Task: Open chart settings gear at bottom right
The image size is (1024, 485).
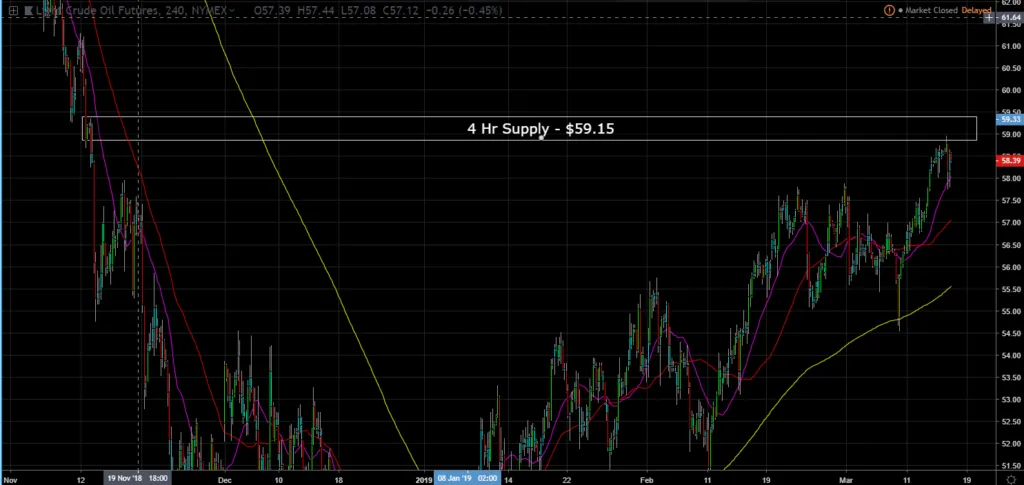Action: (x=1011, y=479)
